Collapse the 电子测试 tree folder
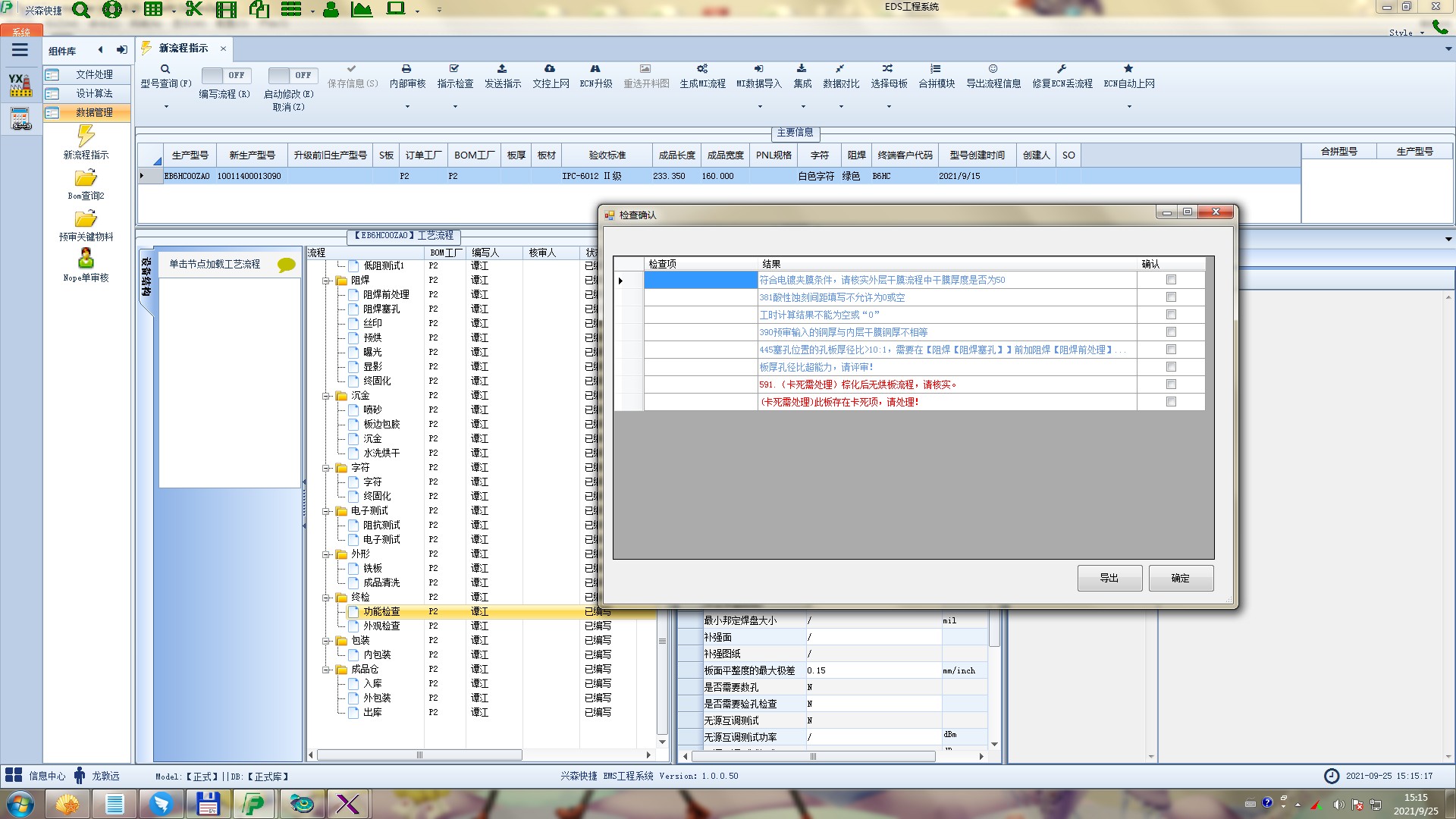1456x819 pixels. click(327, 511)
